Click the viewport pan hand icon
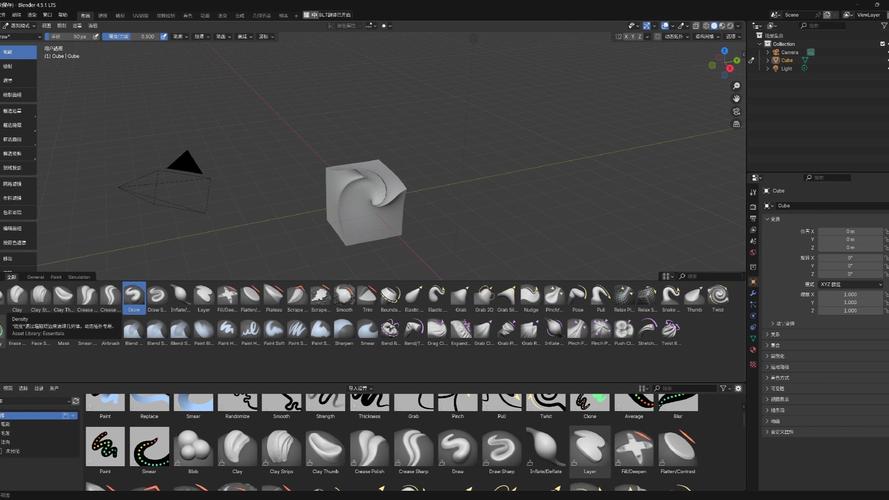 click(x=736, y=99)
